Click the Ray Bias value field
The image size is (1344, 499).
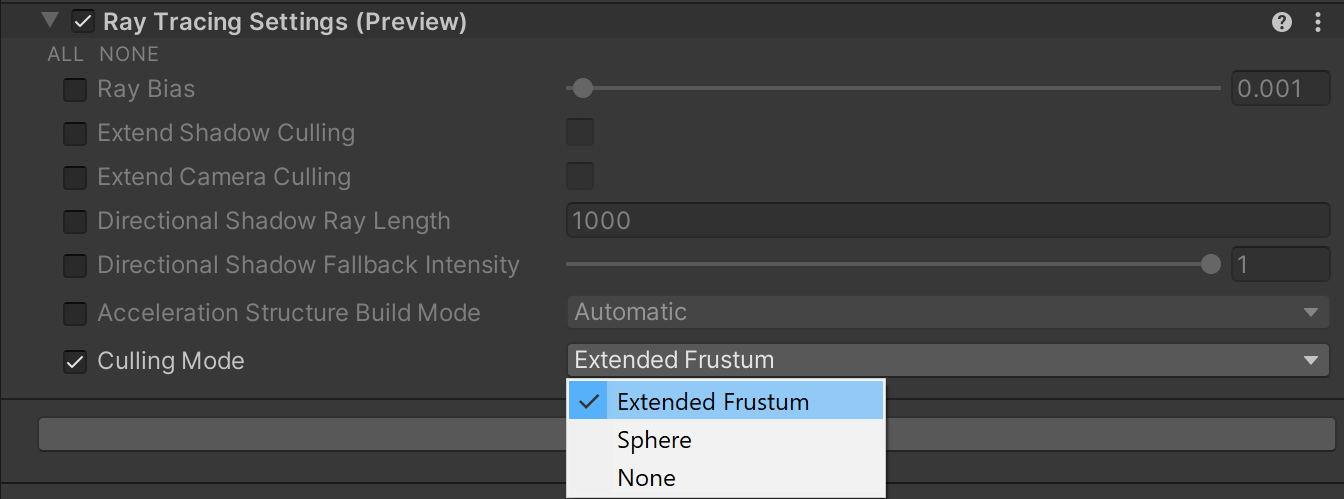(x=1279, y=89)
